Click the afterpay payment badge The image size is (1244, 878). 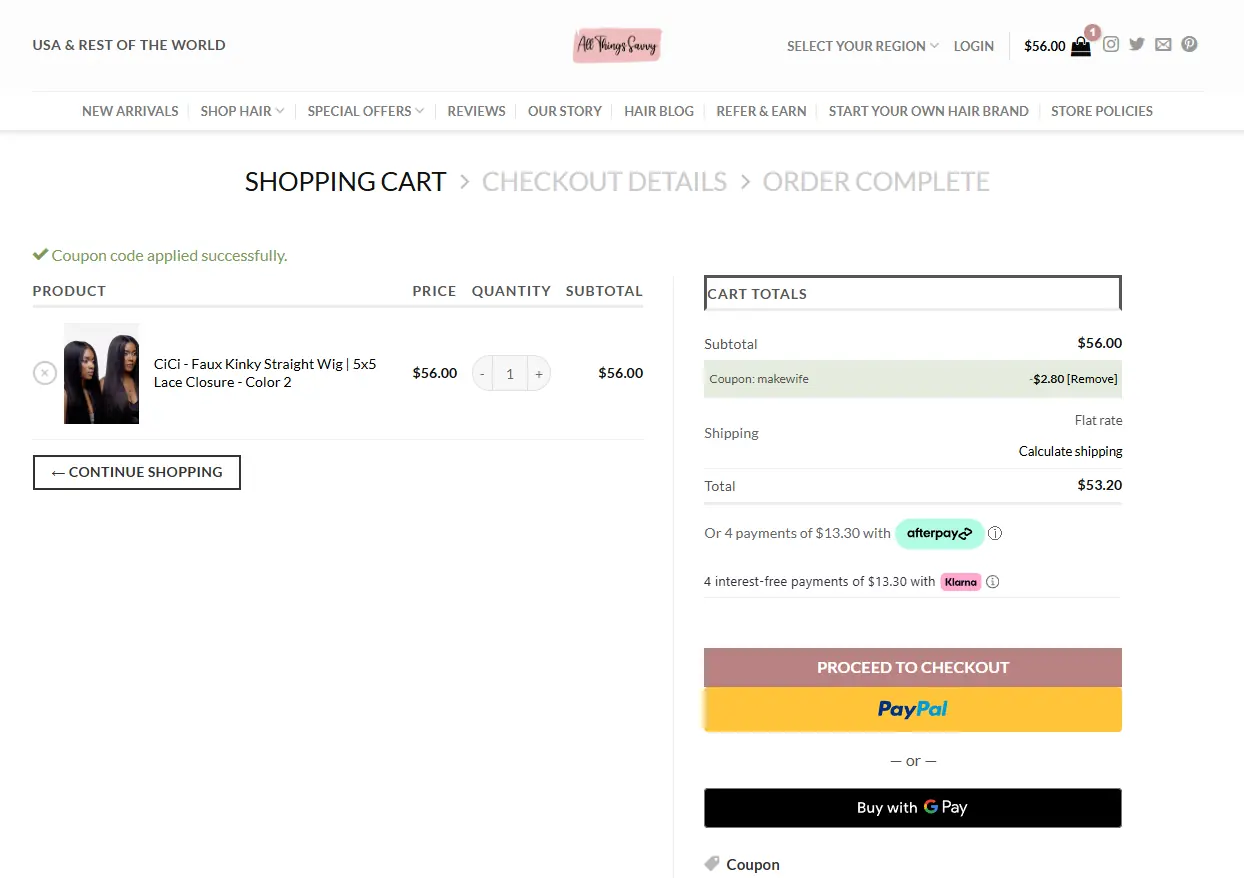(939, 533)
